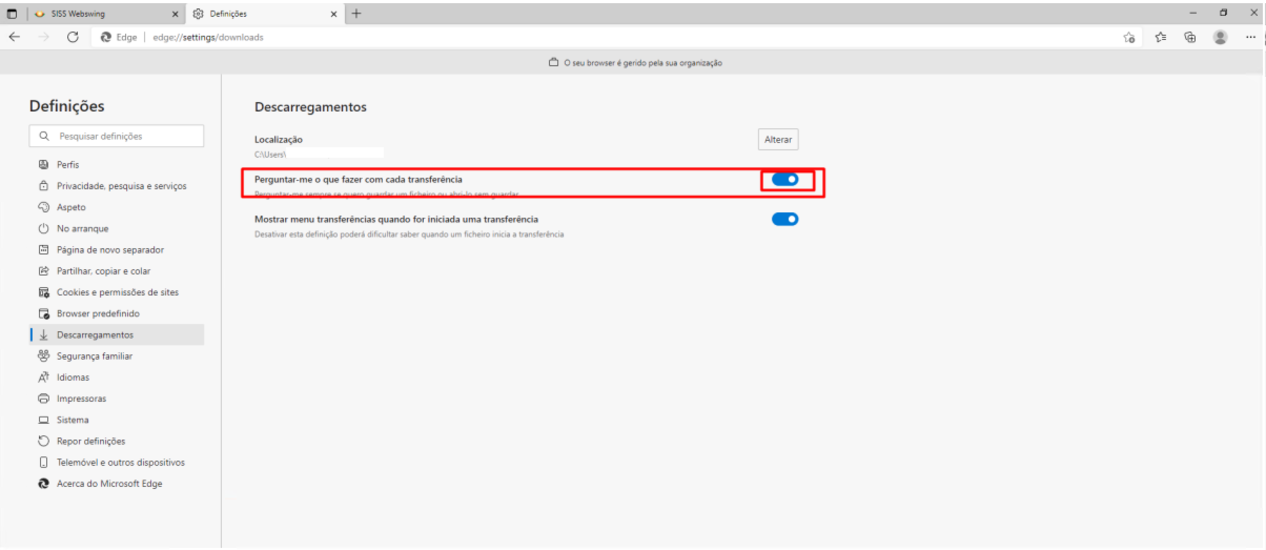The height and width of the screenshot is (550, 1266).
Task: Add this page to favorites icon
Action: (x=1129, y=37)
